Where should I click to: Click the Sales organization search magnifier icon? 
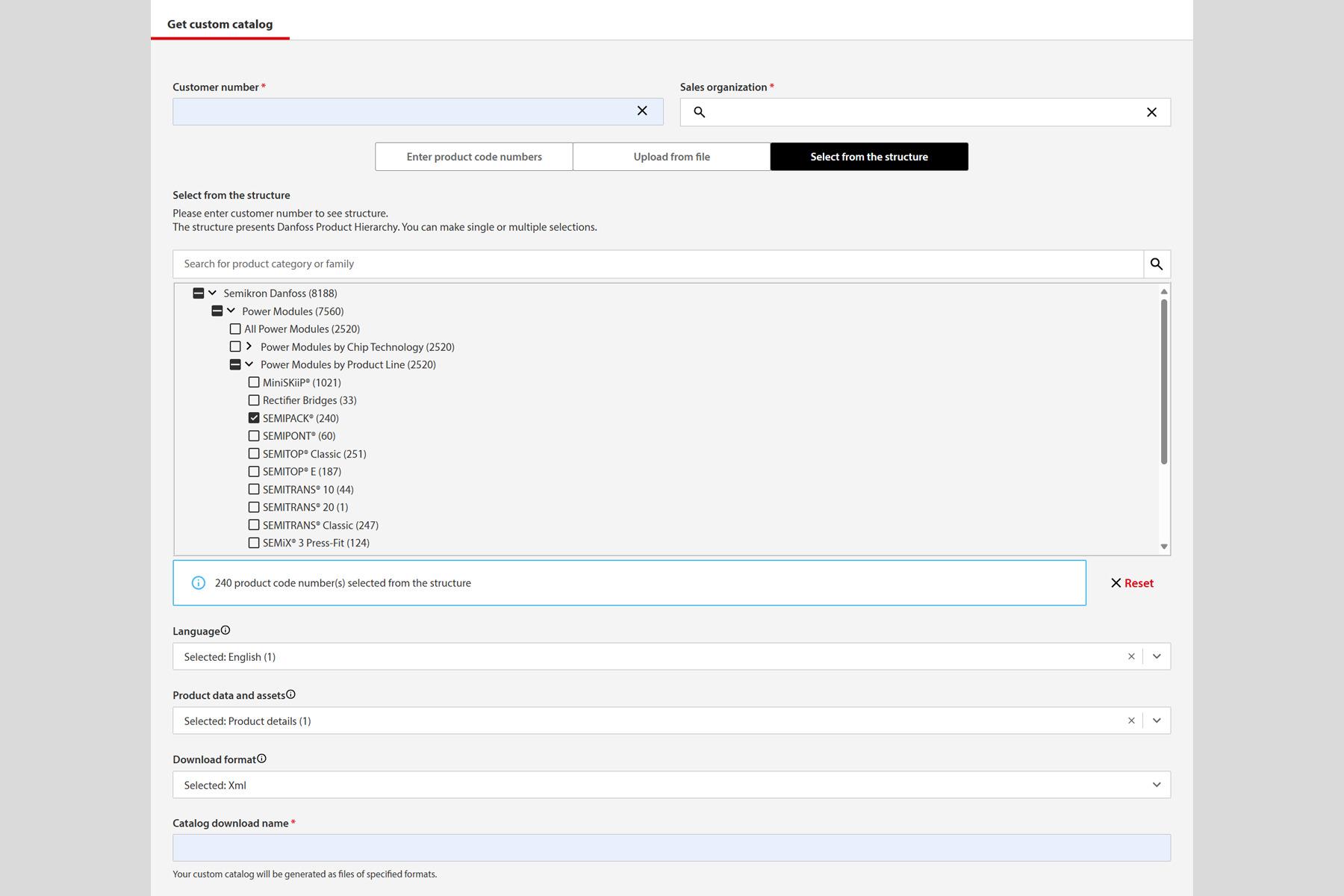point(699,112)
